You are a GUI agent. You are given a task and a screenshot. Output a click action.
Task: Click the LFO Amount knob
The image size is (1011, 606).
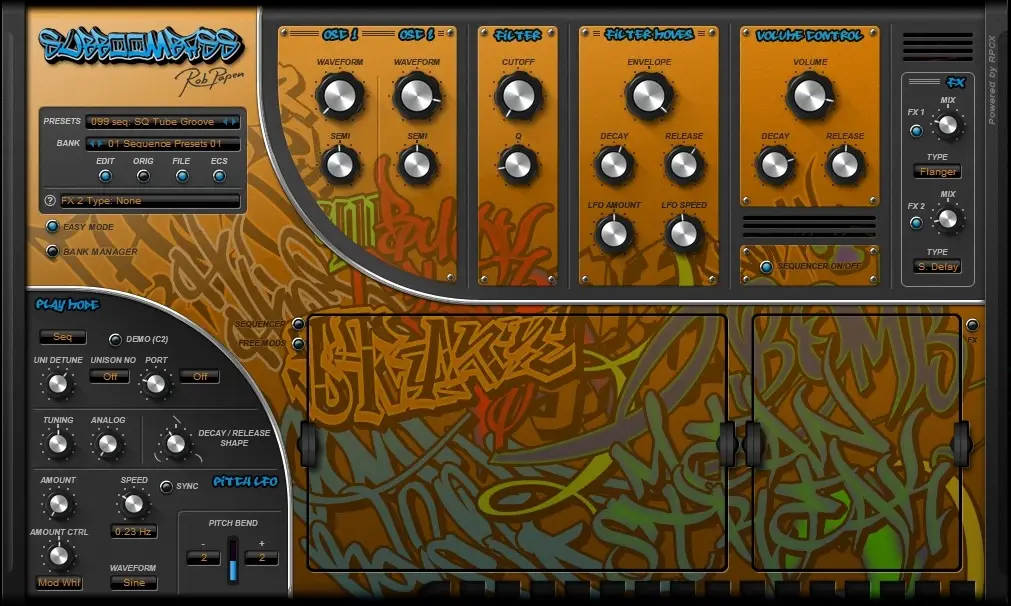pyautogui.click(x=614, y=233)
